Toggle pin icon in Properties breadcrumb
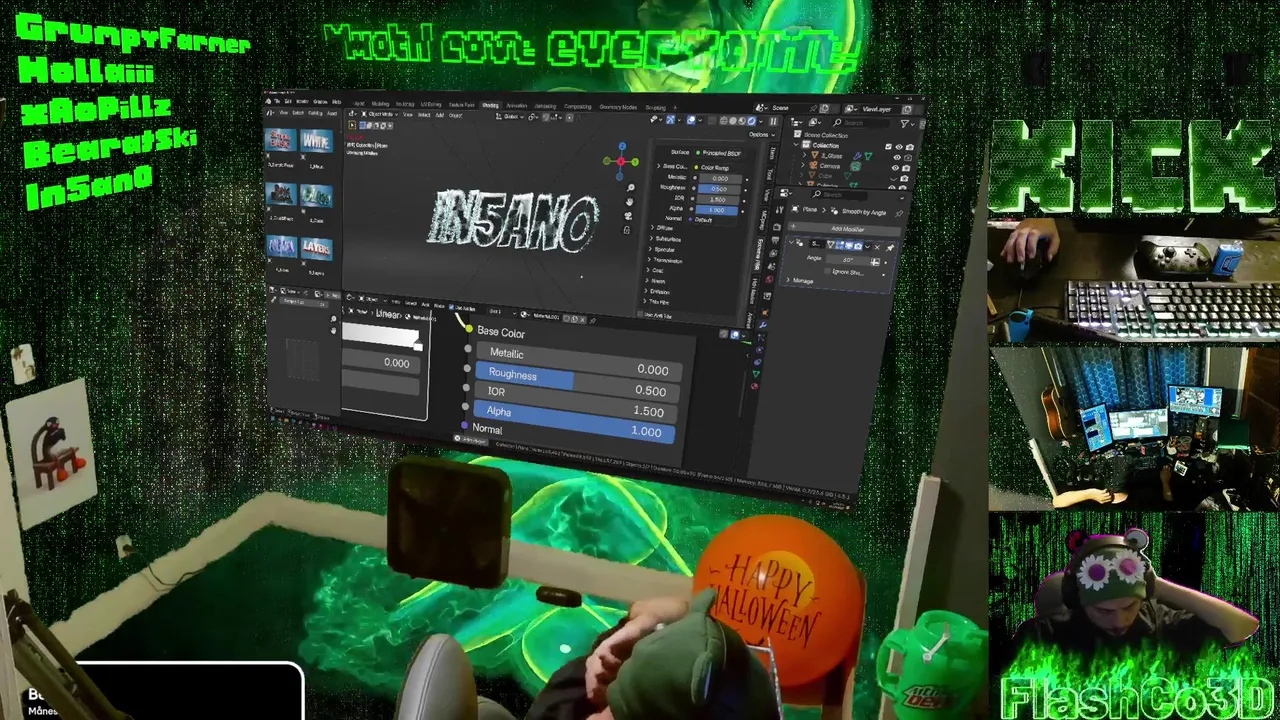 [x=899, y=214]
